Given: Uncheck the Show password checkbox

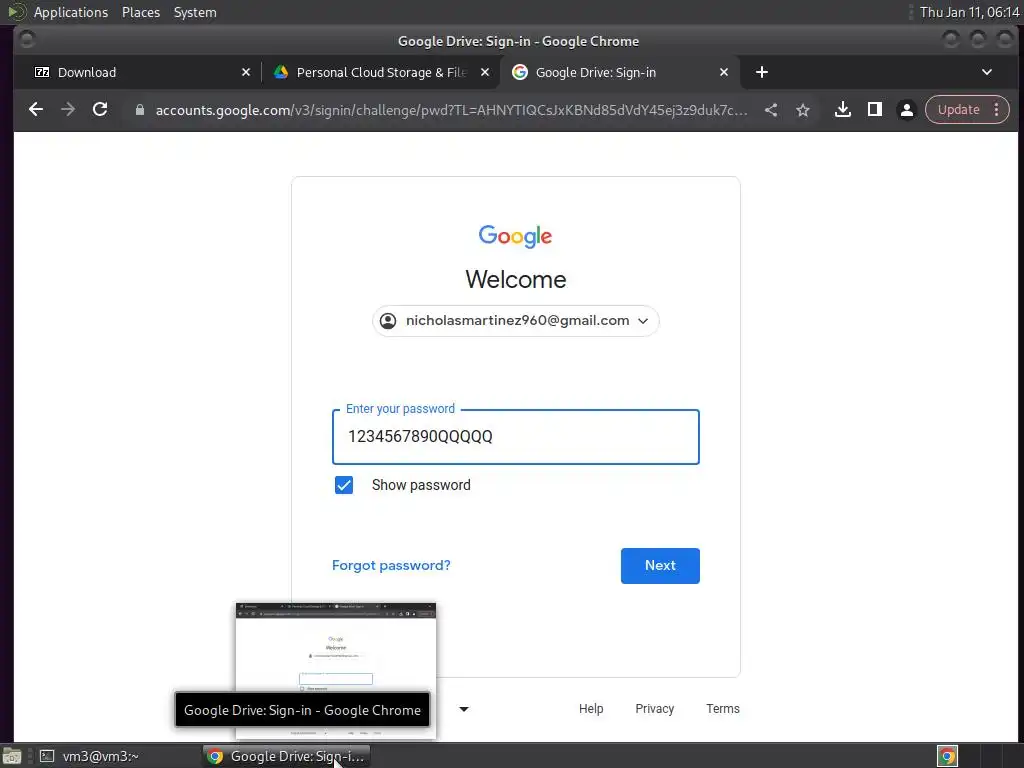Looking at the screenshot, I should pyautogui.click(x=344, y=485).
